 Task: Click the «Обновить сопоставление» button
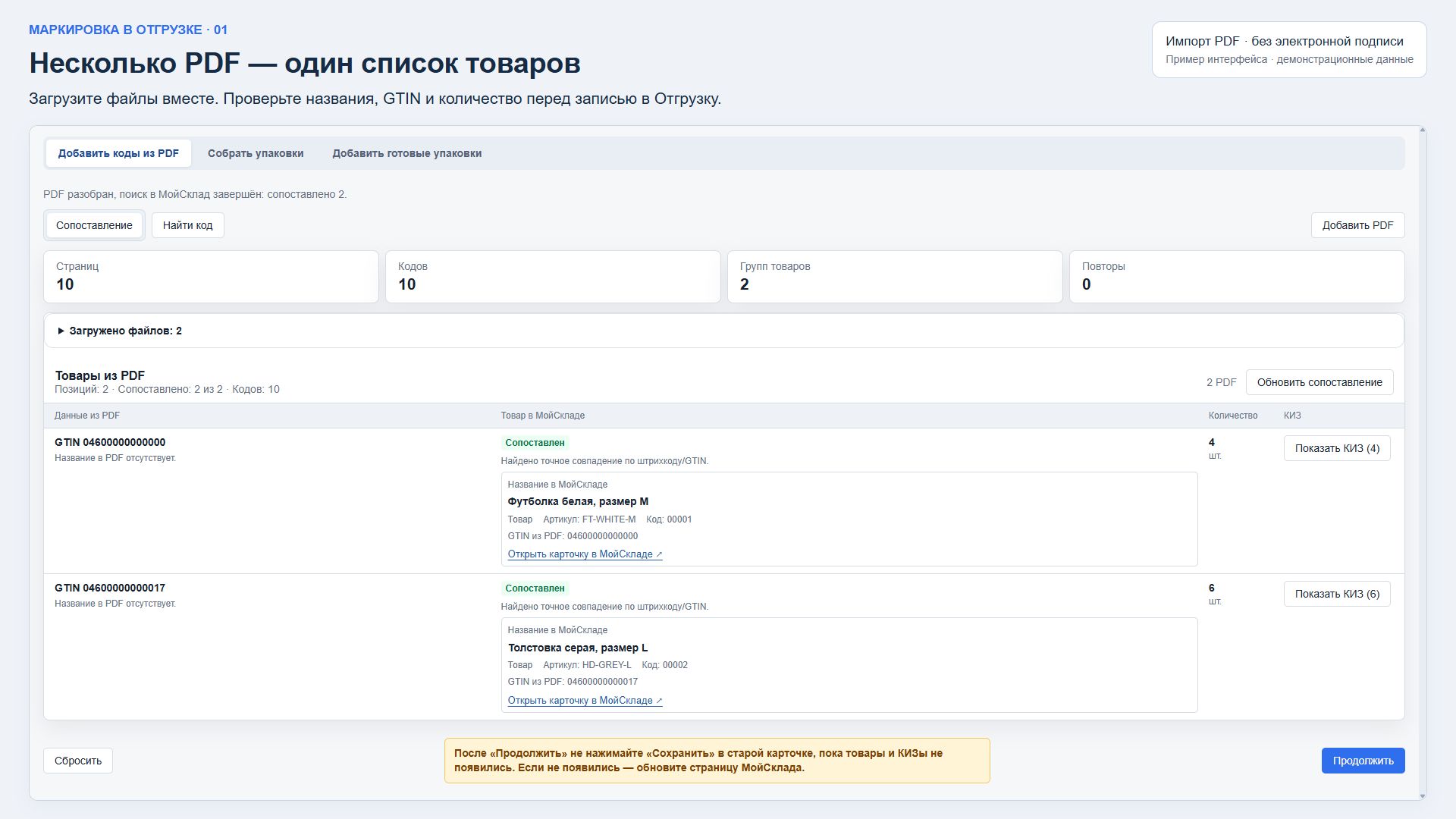click(x=1319, y=382)
